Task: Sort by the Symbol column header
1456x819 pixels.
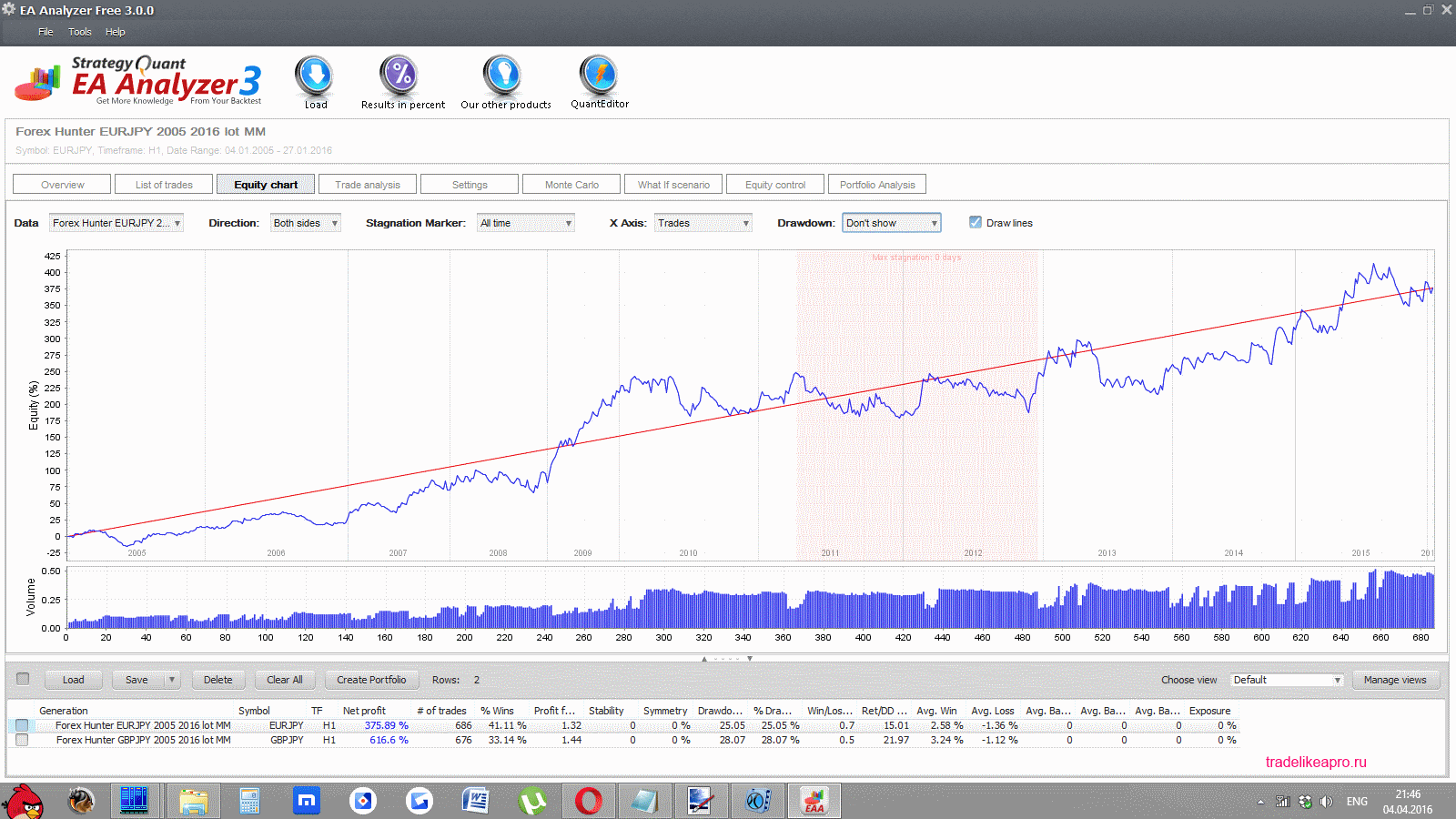Action: [x=254, y=711]
